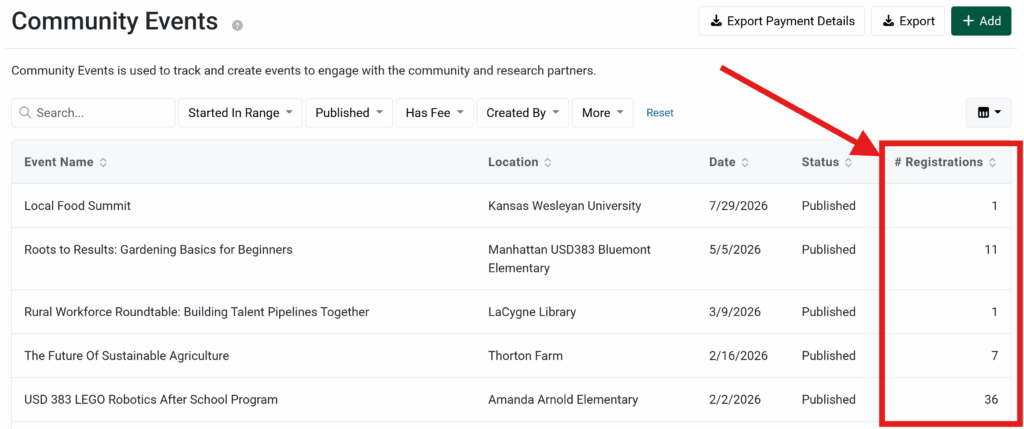Image resolution: width=1024 pixels, height=429 pixels.
Task: Click the search magnifier icon
Action: tap(25, 113)
